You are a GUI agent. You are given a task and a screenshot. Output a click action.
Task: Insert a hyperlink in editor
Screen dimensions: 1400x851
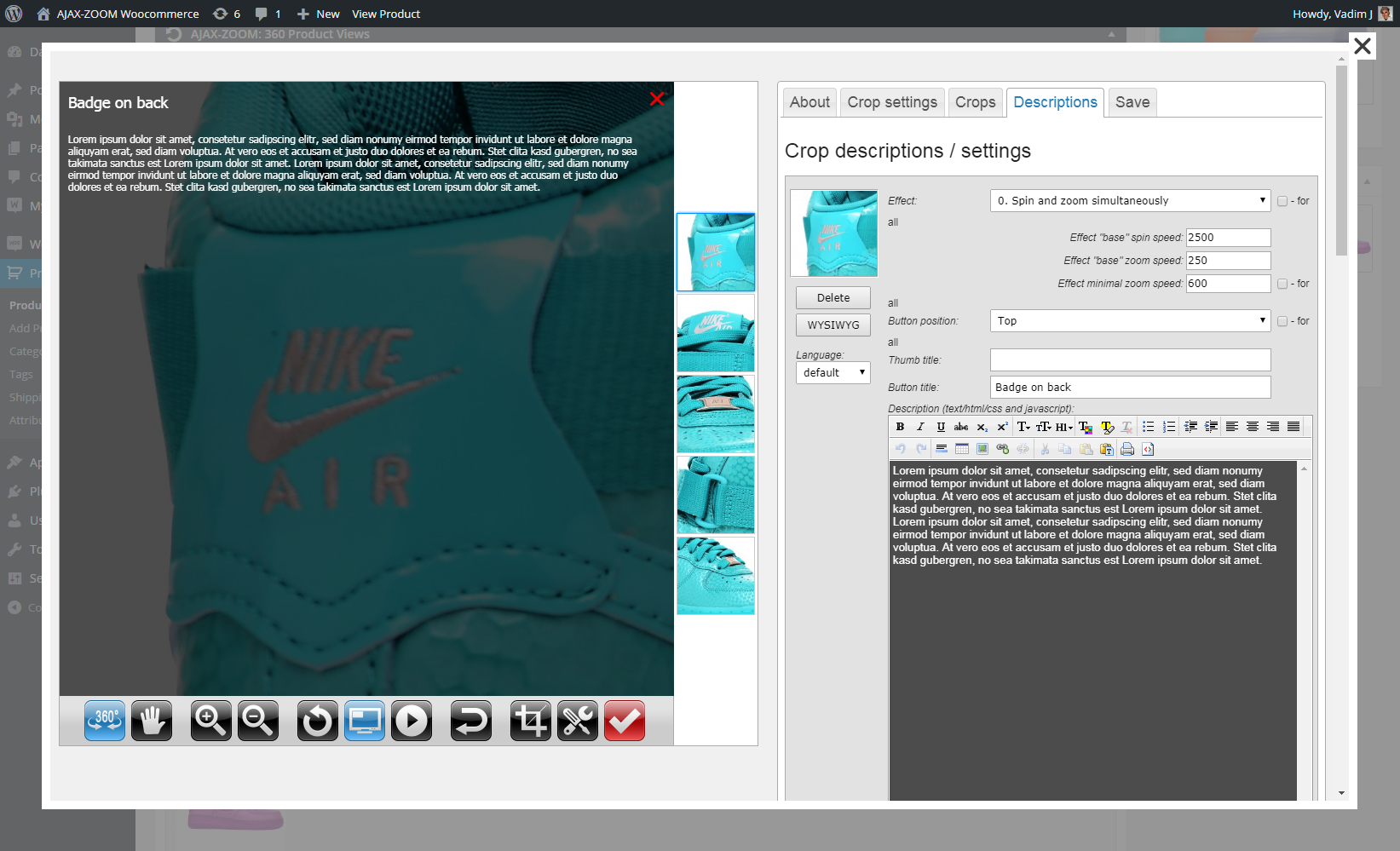(1003, 449)
